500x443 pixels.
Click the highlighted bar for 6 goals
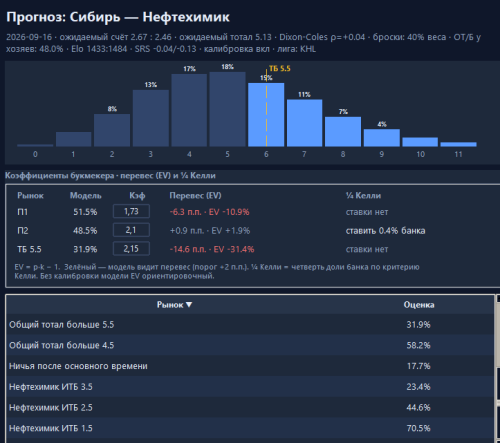[x=266, y=115]
